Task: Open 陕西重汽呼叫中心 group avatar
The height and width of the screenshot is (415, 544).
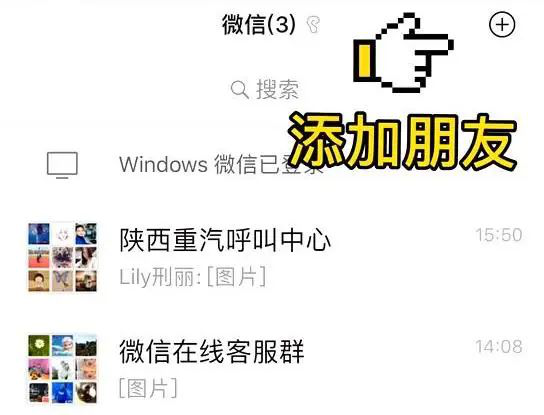Action: [62, 257]
